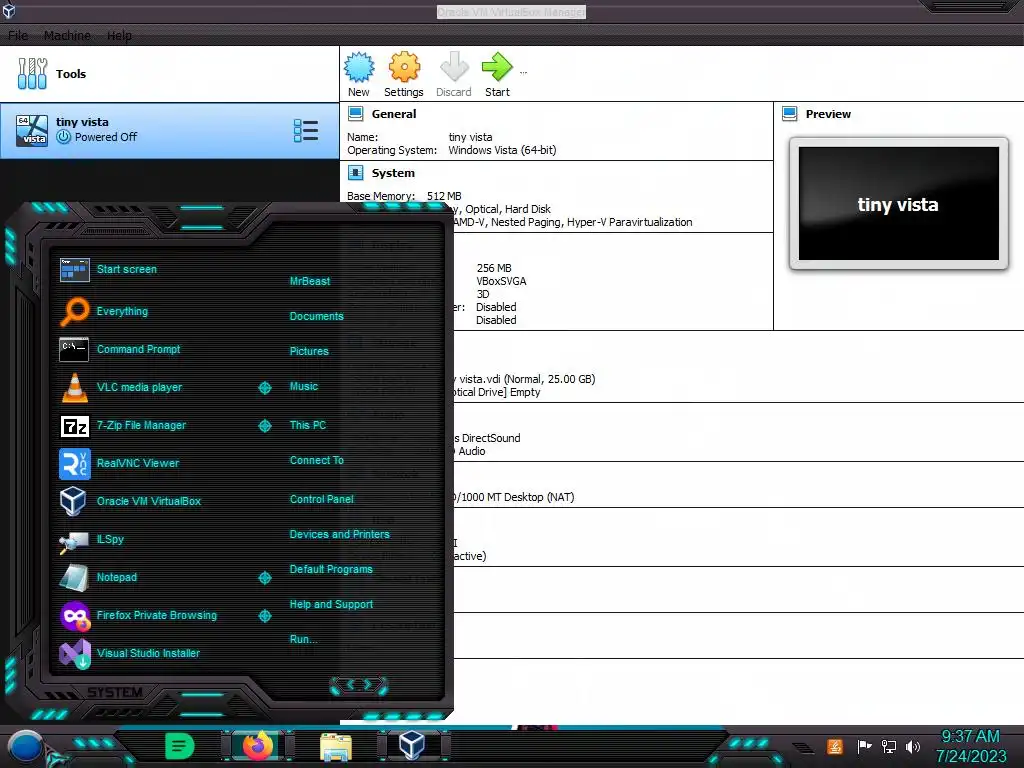Click Run... in start menu
Viewport: 1024px width, 768px height.
pyautogui.click(x=304, y=639)
